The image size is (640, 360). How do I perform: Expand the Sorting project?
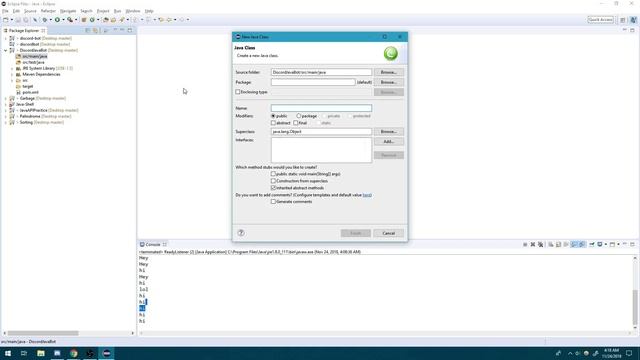coord(6,122)
